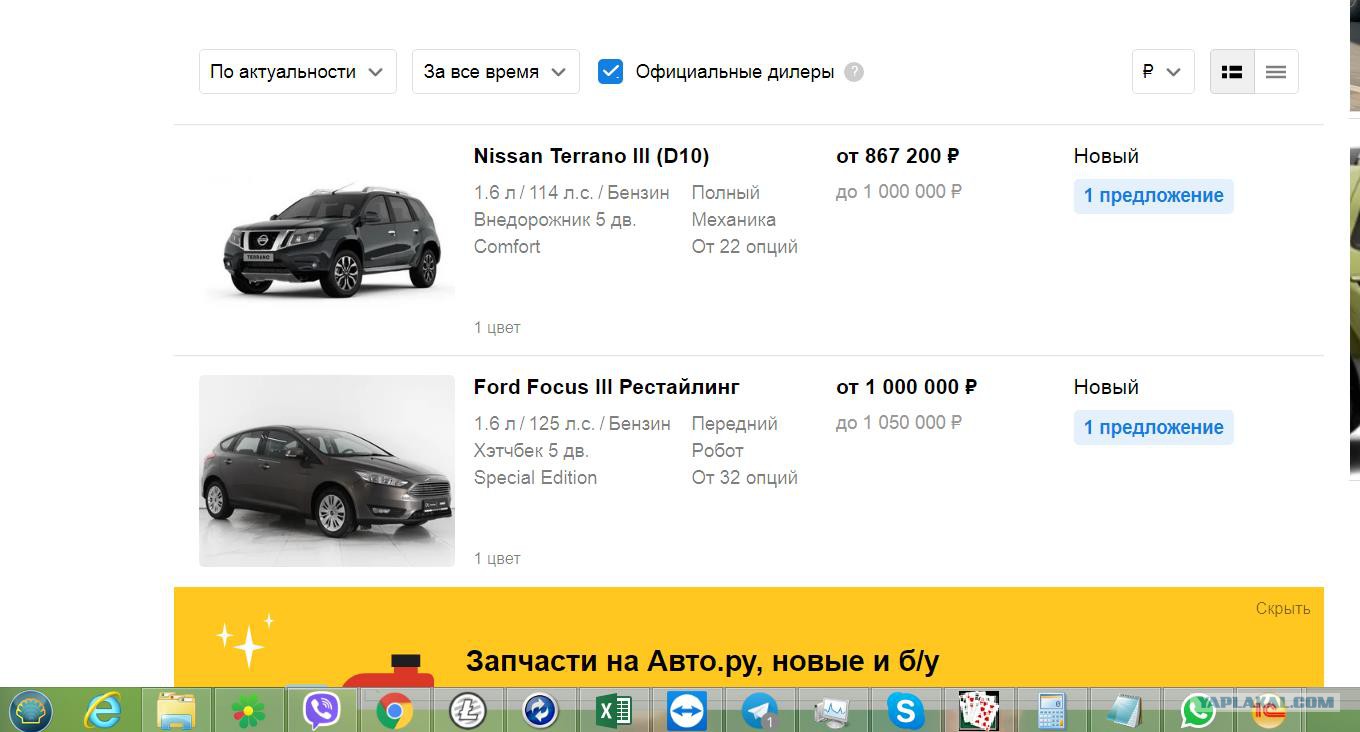Click the Nissan Terrano photo
The height and width of the screenshot is (732, 1360).
[x=327, y=240]
